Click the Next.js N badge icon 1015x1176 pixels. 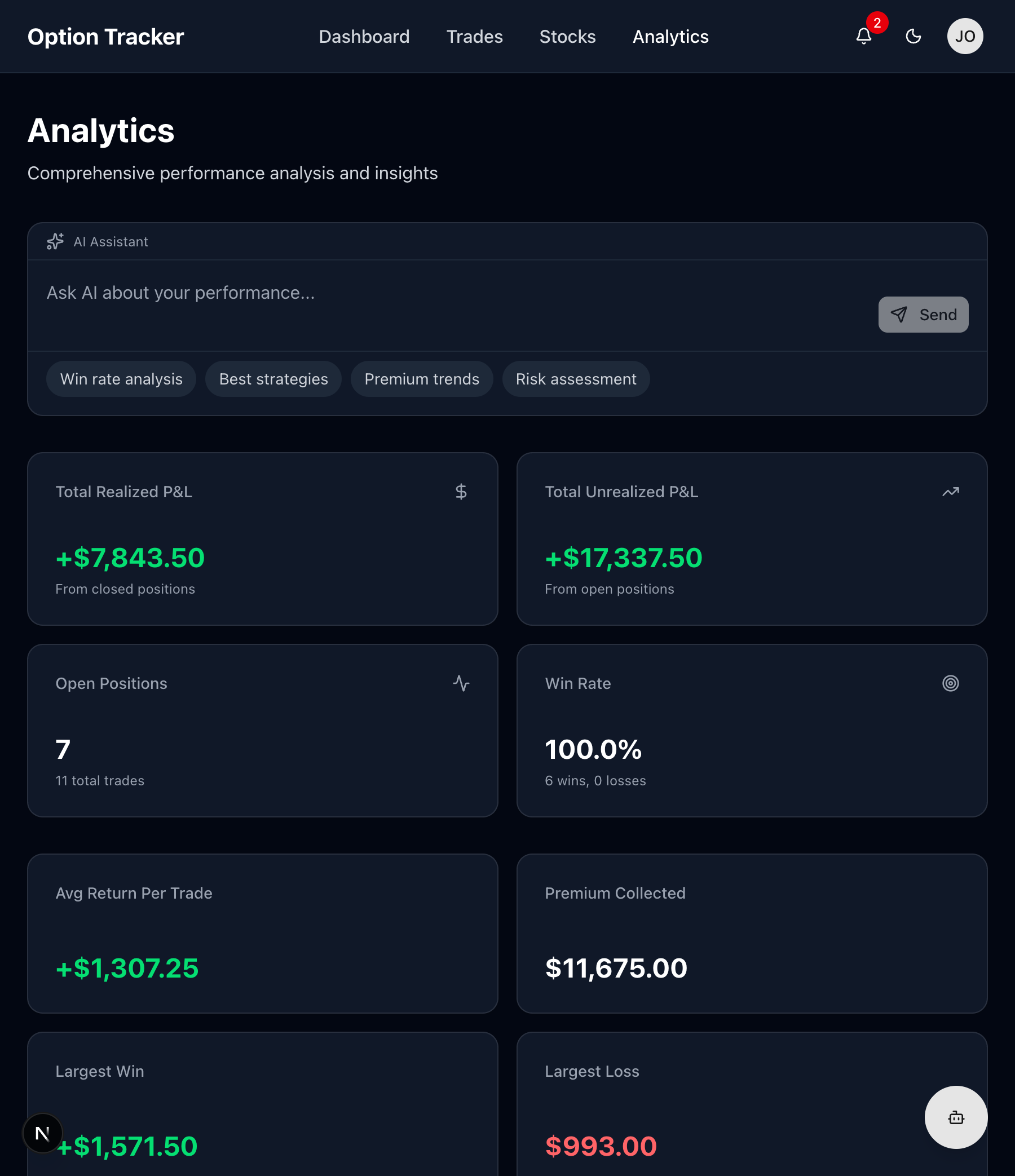43,1133
